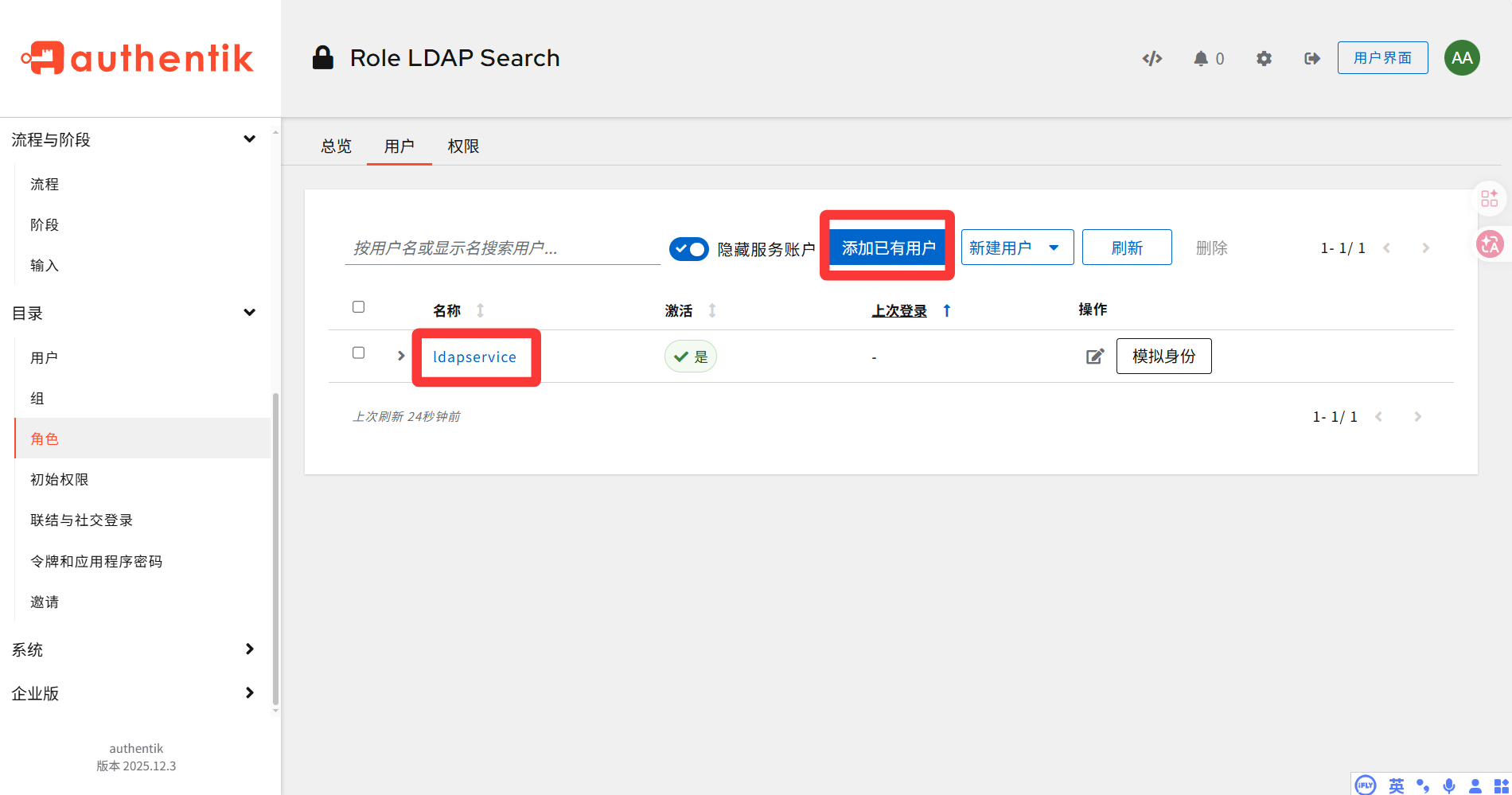Screen dimensions: 1512x795
Task: Switch to the 权限 tab
Action: click(x=463, y=146)
